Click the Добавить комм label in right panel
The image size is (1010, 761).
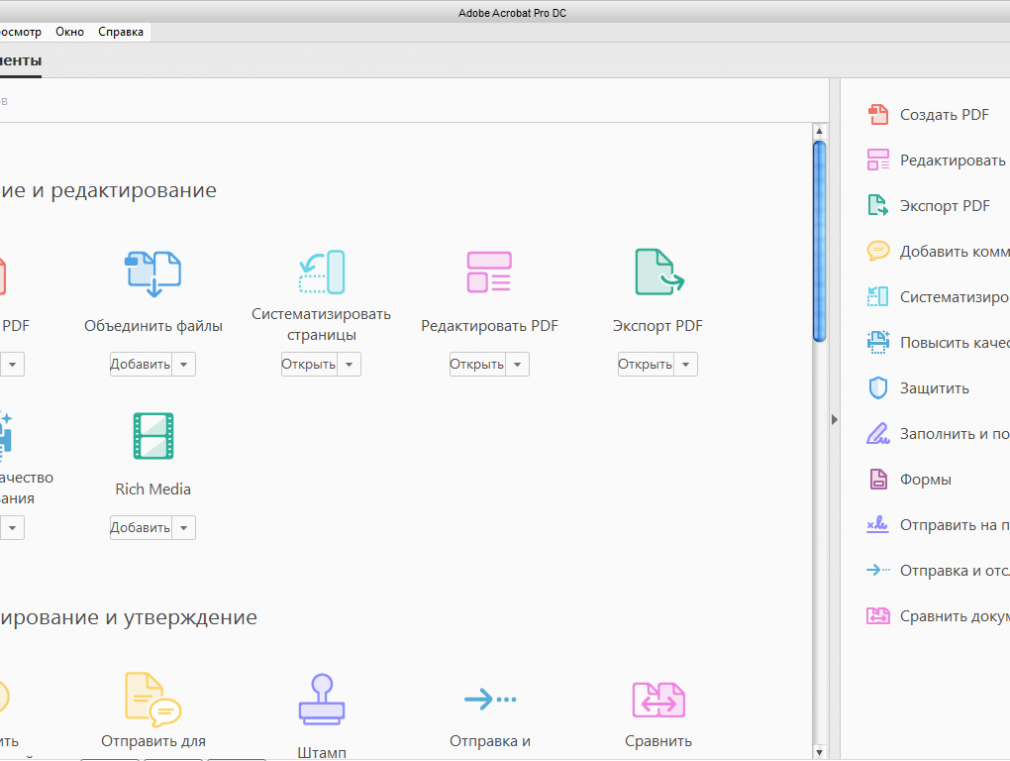coord(955,252)
